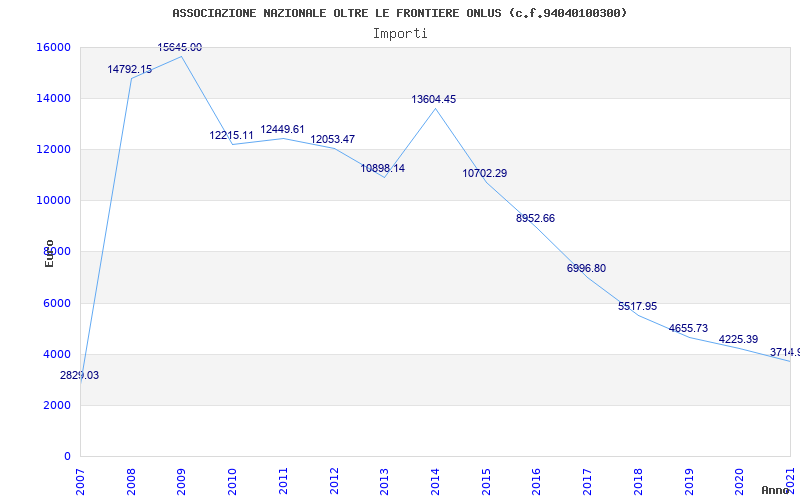Select the 4655.73 data label
Screen dimensions: 800x500
(688, 329)
